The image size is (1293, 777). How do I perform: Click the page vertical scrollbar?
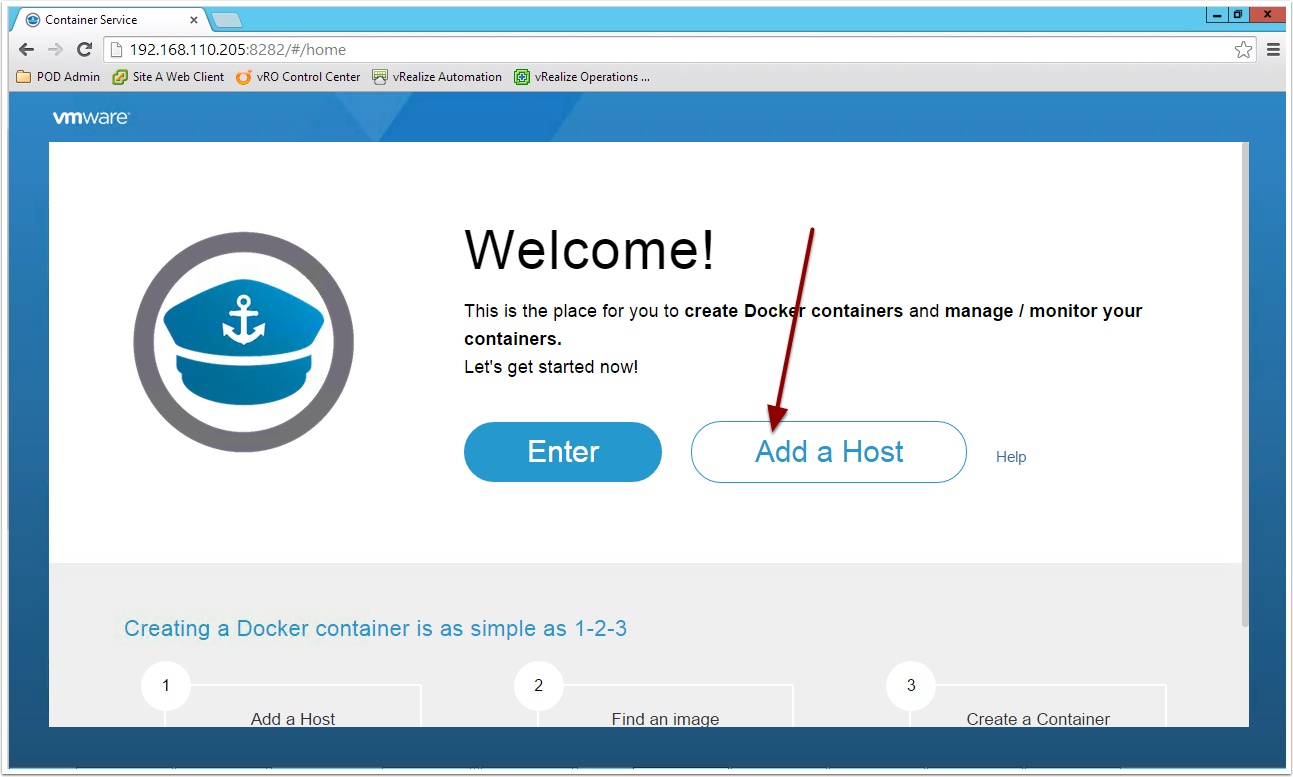pos(1245,385)
